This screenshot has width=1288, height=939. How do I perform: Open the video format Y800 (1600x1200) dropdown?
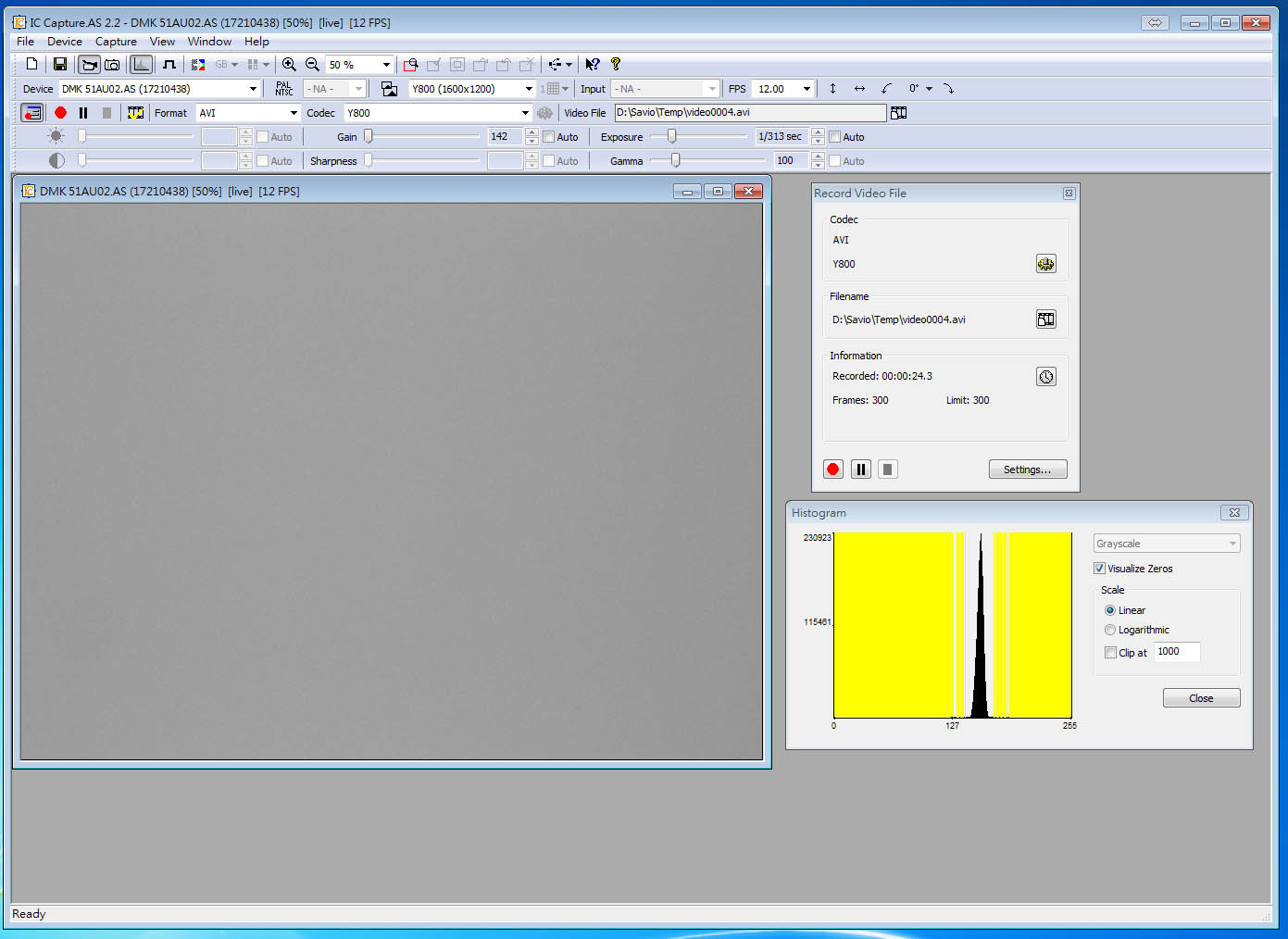point(529,89)
